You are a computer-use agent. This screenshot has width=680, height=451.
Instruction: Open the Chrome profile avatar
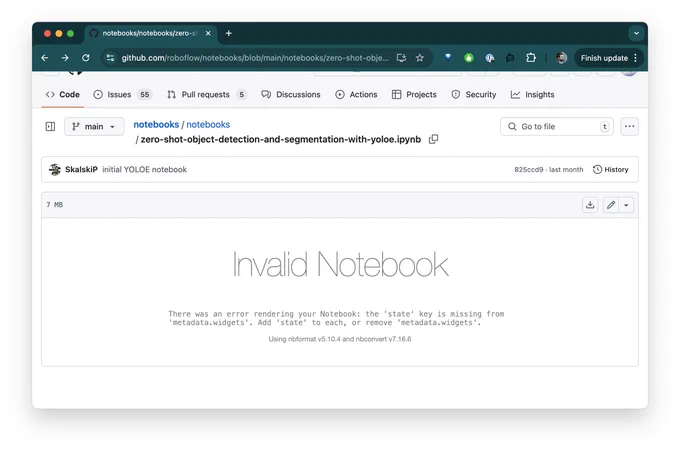[561, 58]
